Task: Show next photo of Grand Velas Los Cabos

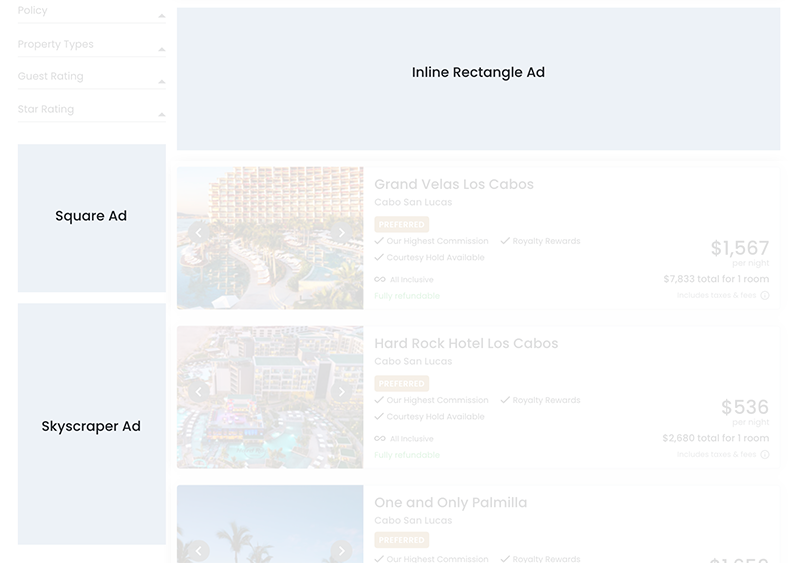Action: coord(341,233)
